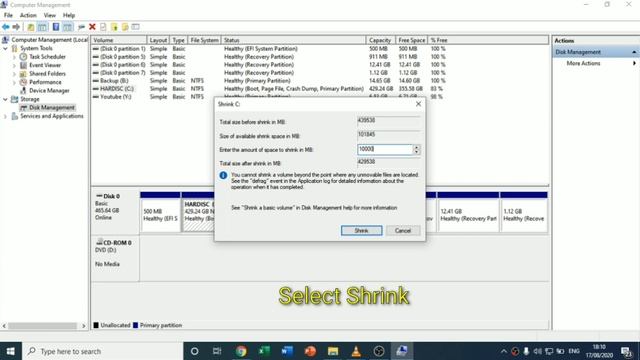
Task: Sort by the Volume column header
Action: (119, 40)
